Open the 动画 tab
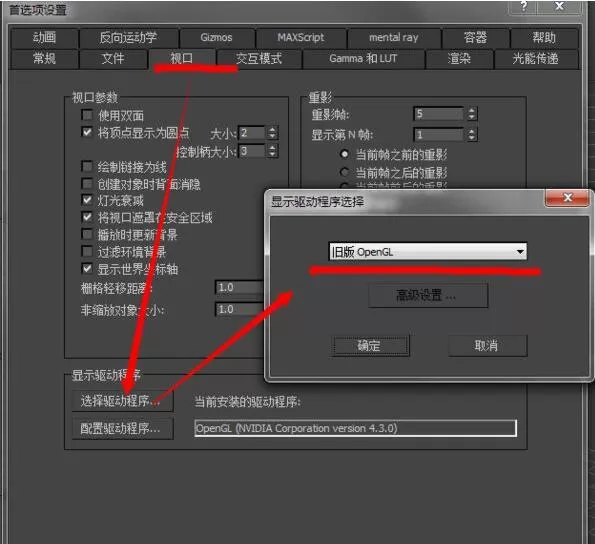The image size is (595, 544). tap(44, 38)
